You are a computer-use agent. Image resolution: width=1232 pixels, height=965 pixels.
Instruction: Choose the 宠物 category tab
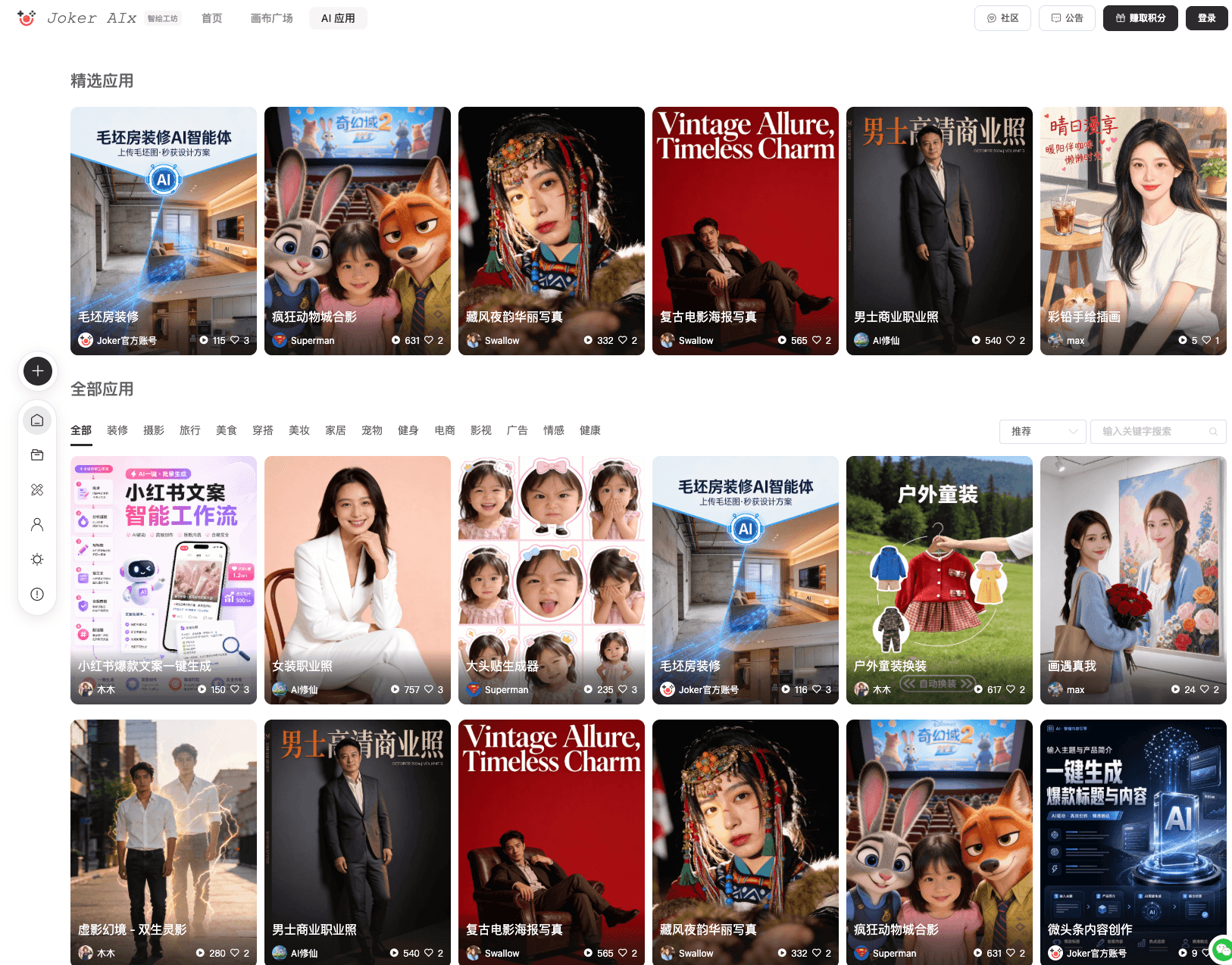pyautogui.click(x=372, y=430)
